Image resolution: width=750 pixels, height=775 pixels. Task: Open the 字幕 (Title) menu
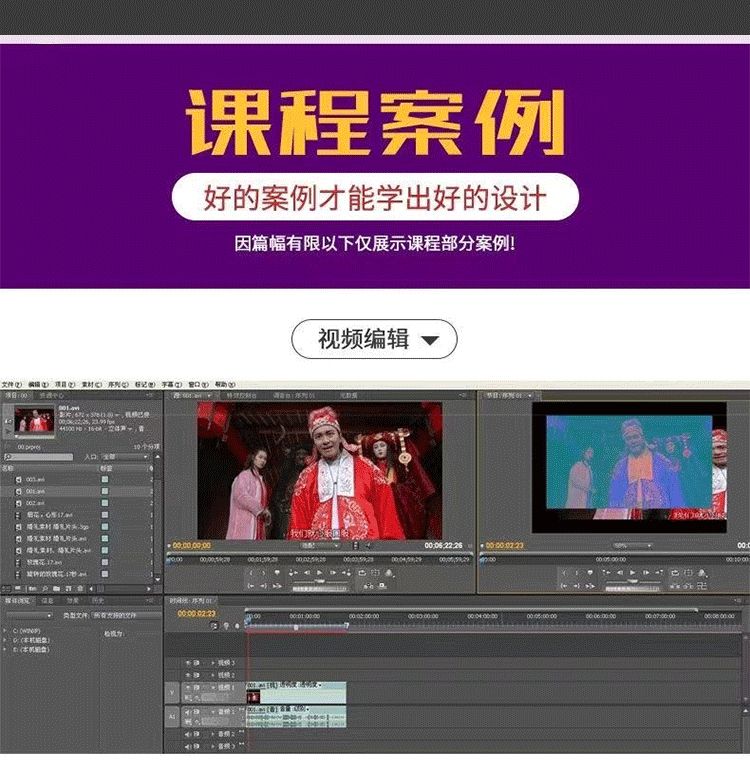point(172,384)
